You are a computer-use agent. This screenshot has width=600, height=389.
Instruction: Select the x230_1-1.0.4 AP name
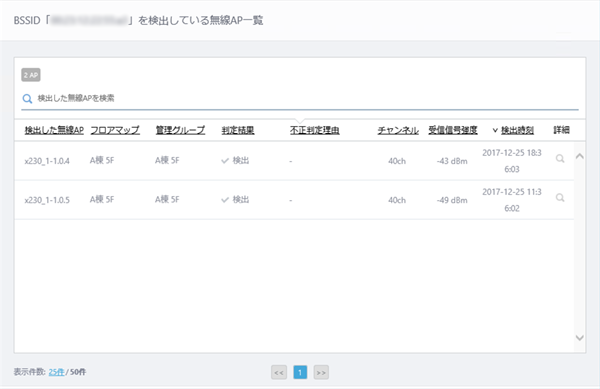47,161
